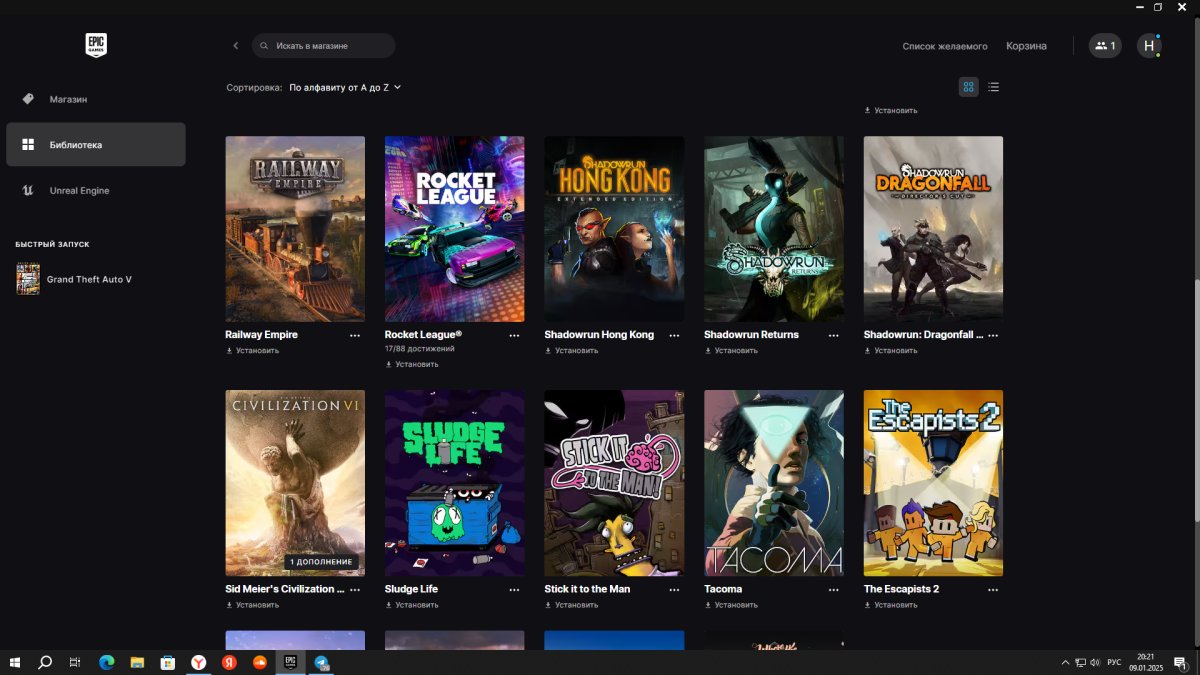
Task: Select the Shadowrun Returns cover art
Action: point(774,229)
